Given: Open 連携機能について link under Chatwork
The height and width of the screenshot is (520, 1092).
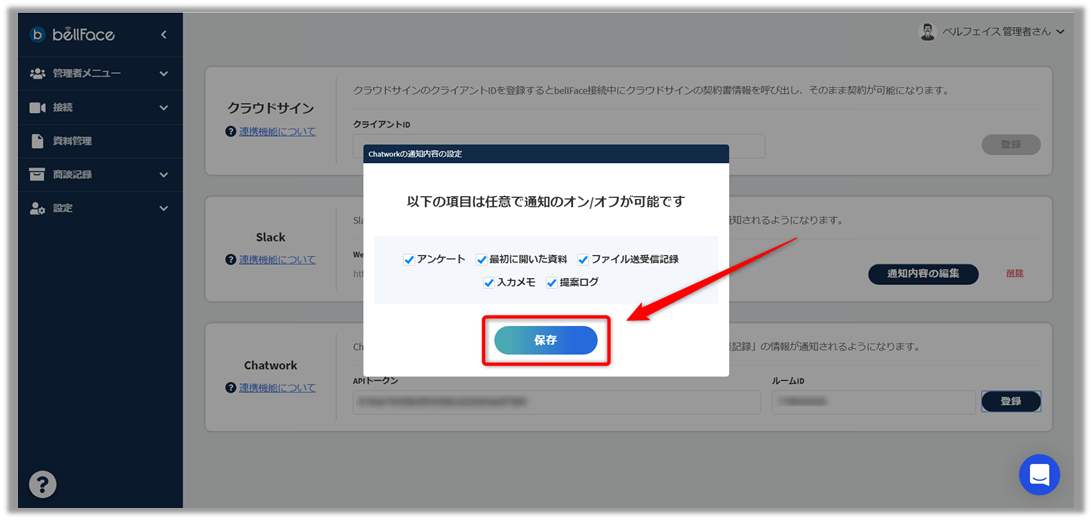Looking at the screenshot, I should click(277, 388).
